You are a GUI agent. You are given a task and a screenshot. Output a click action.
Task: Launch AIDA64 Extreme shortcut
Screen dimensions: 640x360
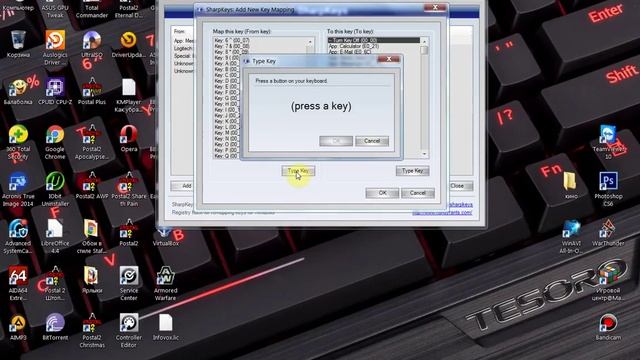[x=18, y=276]
